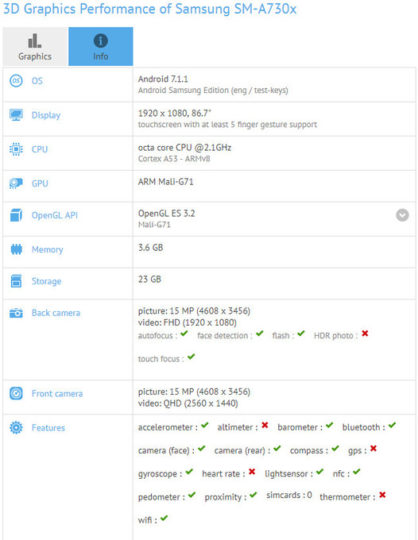The image size is (418, 540).
Task: Switch to the Graphics tab
Action: (35, 46)
